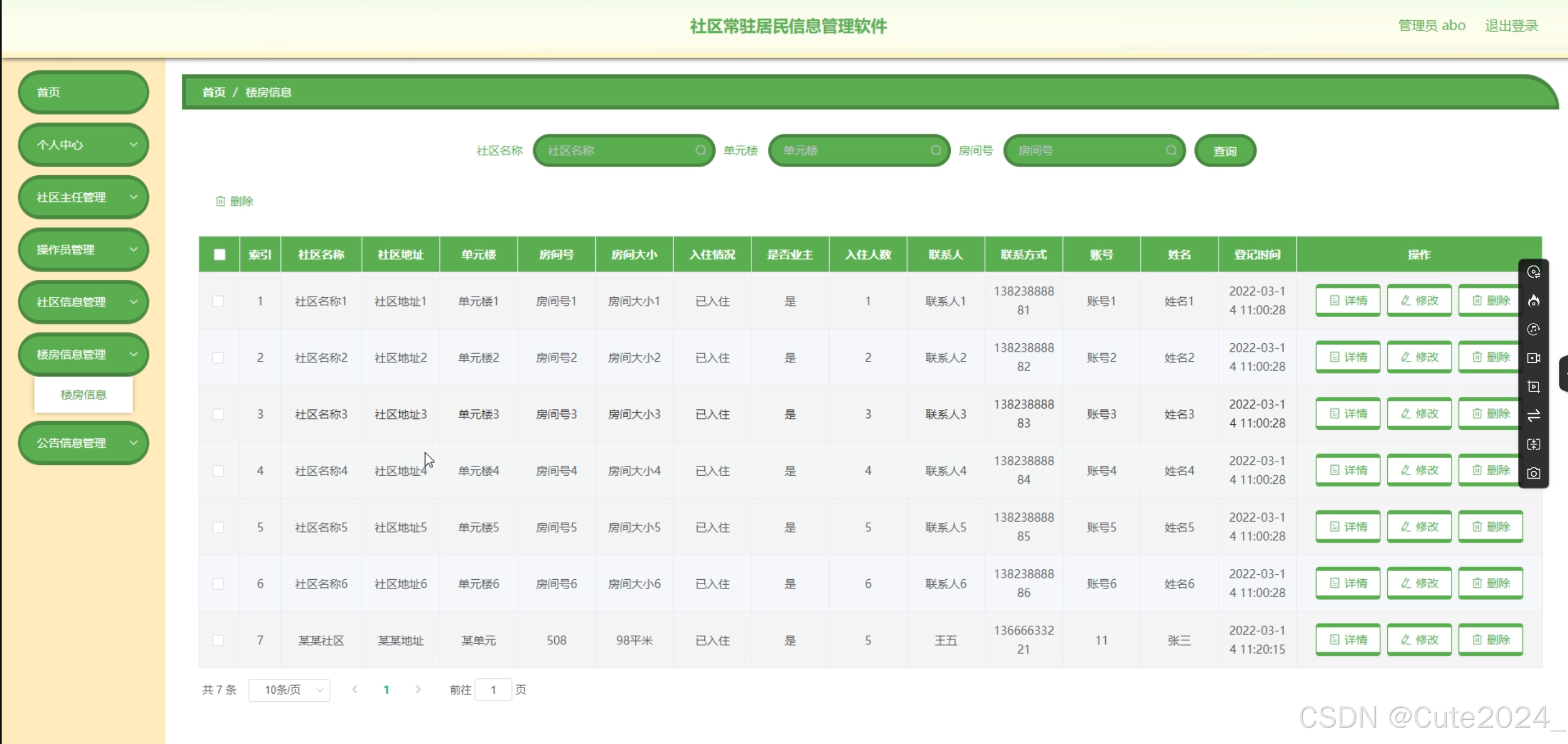
Task: Click the search icon in 房间号 field
Action: coord(1170,150)
